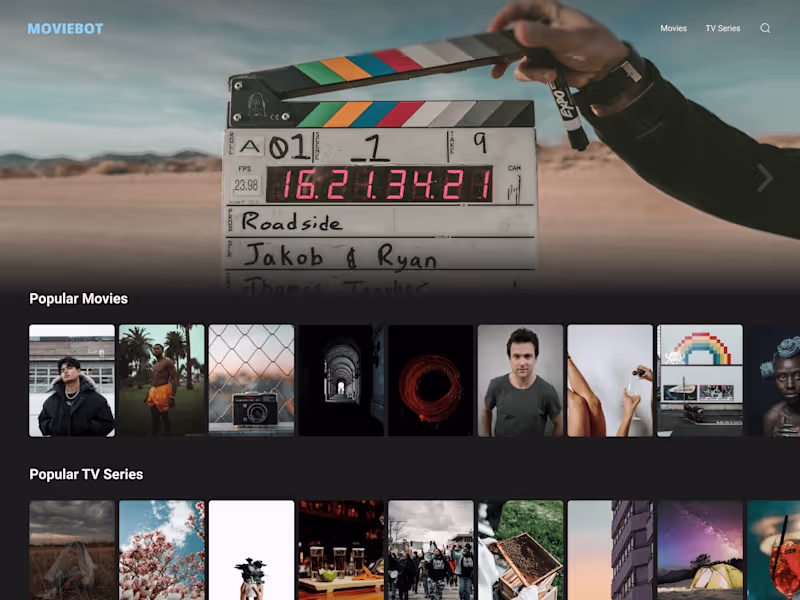
Task: Open movie poster with red light ring
Action: [x=431, y=381]
